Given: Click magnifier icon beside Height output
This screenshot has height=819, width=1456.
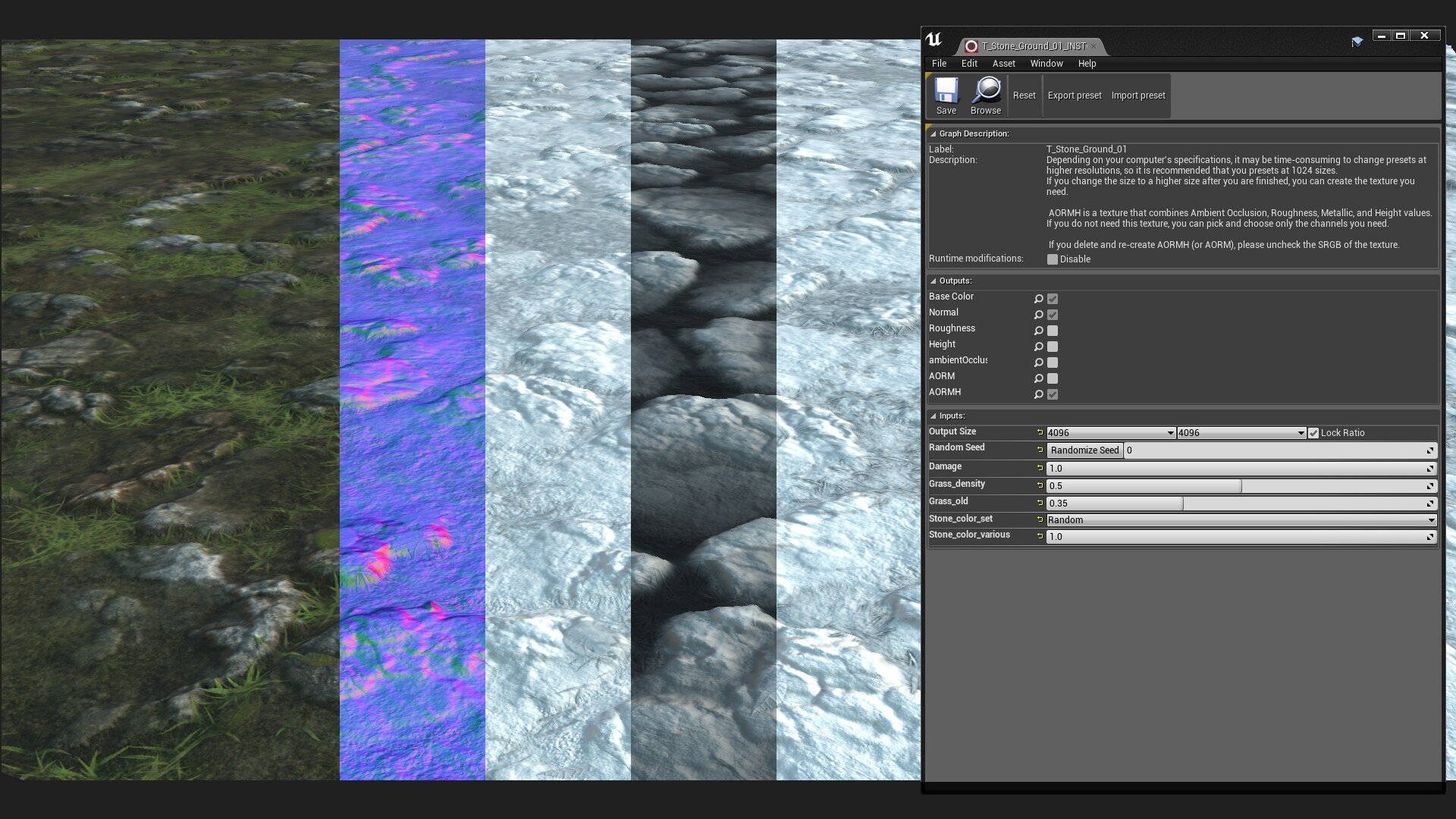Looking at the screenshot, I should [x=1038, y=347].
